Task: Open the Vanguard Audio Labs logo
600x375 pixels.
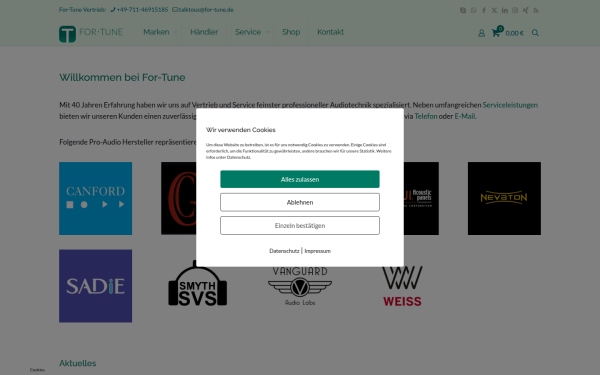Action: click(x=300, y=287)
